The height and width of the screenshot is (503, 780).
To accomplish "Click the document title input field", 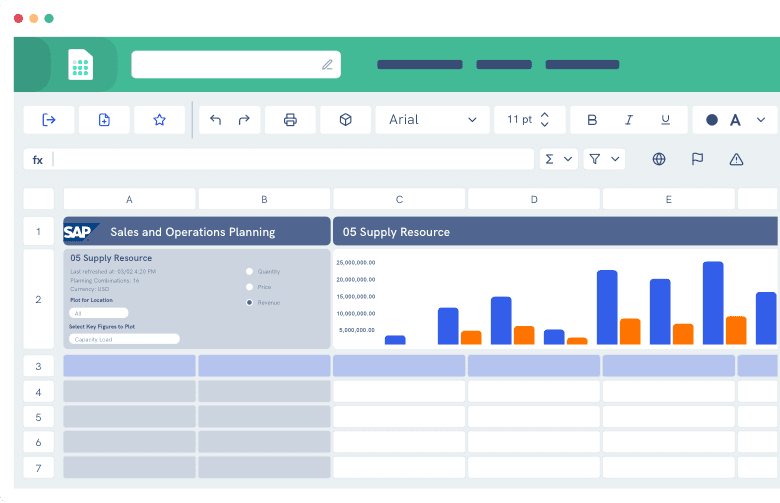I will [236, 65].
